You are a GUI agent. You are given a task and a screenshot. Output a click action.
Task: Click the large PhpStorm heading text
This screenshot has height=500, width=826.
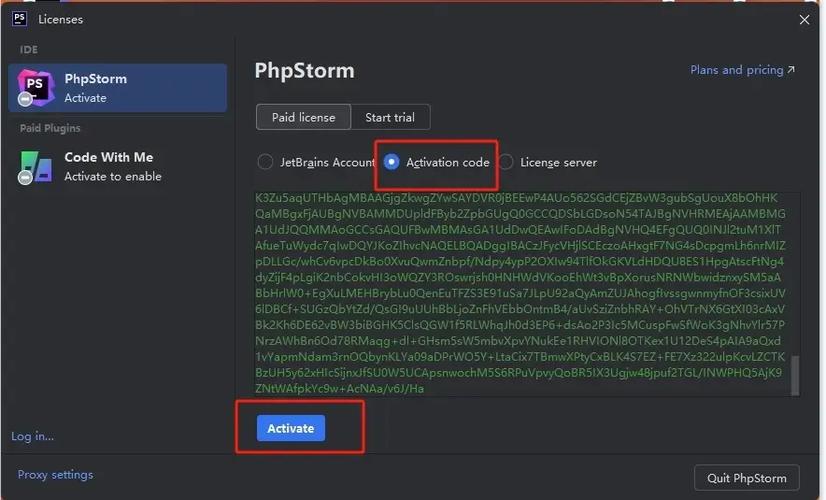[x=304, y=71]
